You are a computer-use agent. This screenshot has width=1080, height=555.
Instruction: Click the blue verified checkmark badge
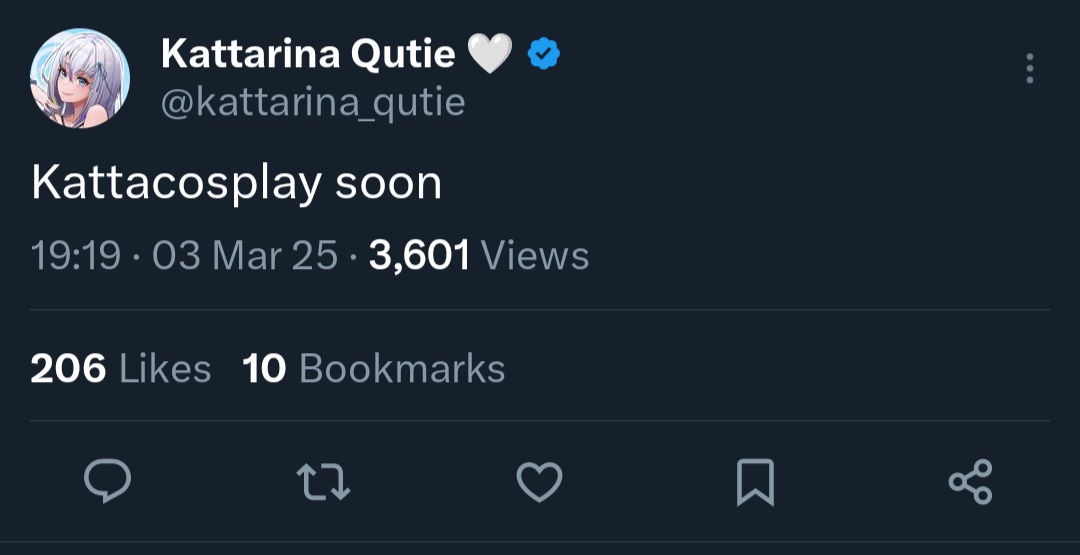[543, 54]
